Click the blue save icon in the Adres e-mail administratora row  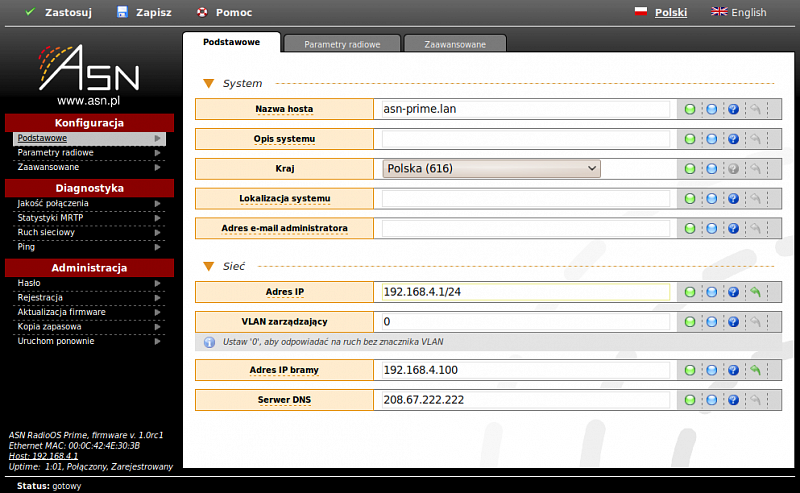coord(712,228)
